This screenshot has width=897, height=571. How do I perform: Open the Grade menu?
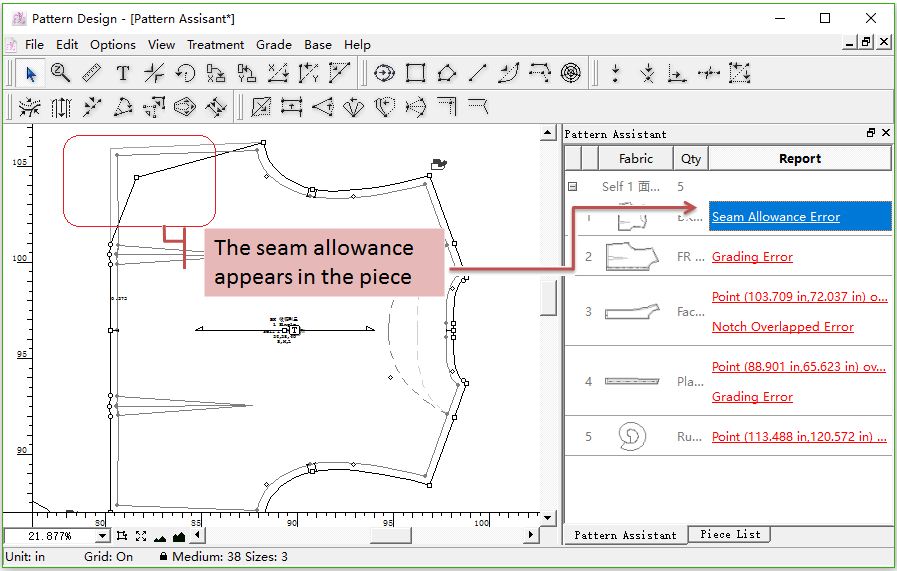pos(274,45)
